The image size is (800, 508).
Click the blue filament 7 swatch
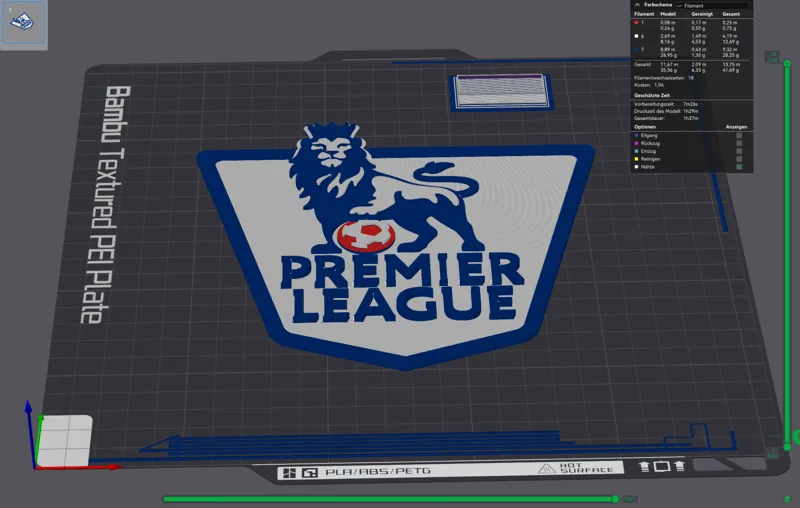(x=636, y=49)
